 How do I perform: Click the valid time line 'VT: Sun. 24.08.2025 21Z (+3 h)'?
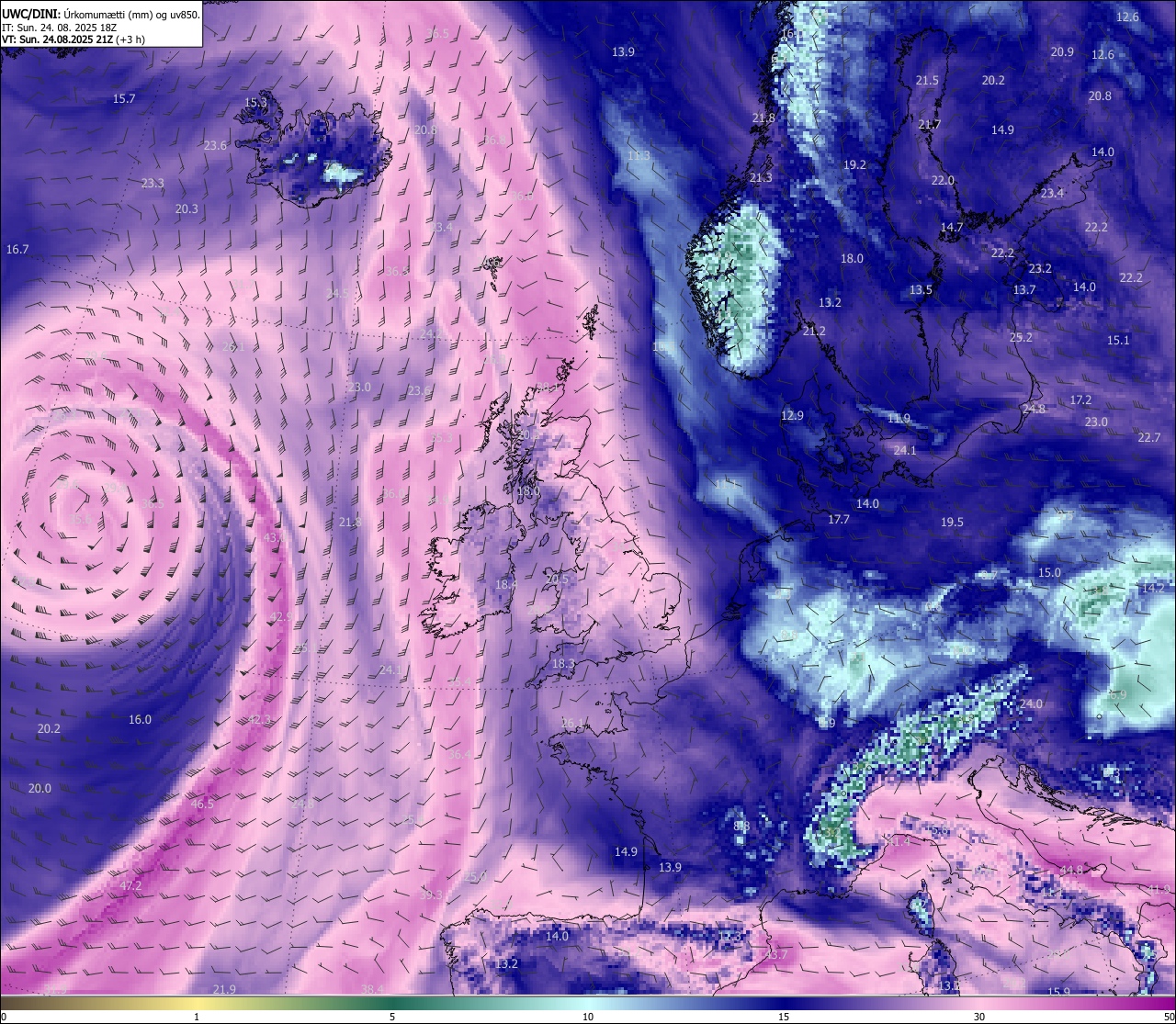(73, 39)
